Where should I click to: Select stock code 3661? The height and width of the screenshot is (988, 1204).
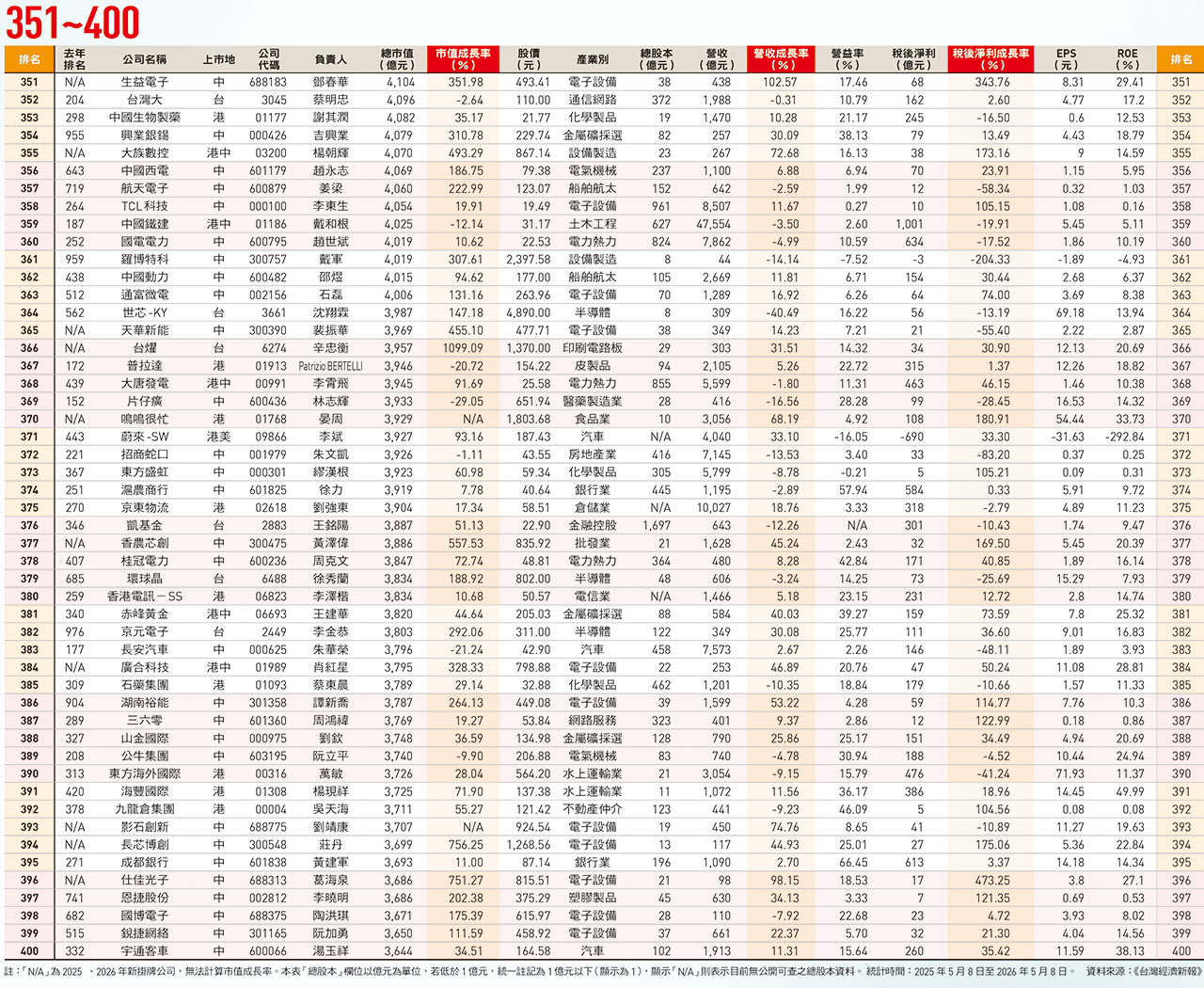click(275, 312)
